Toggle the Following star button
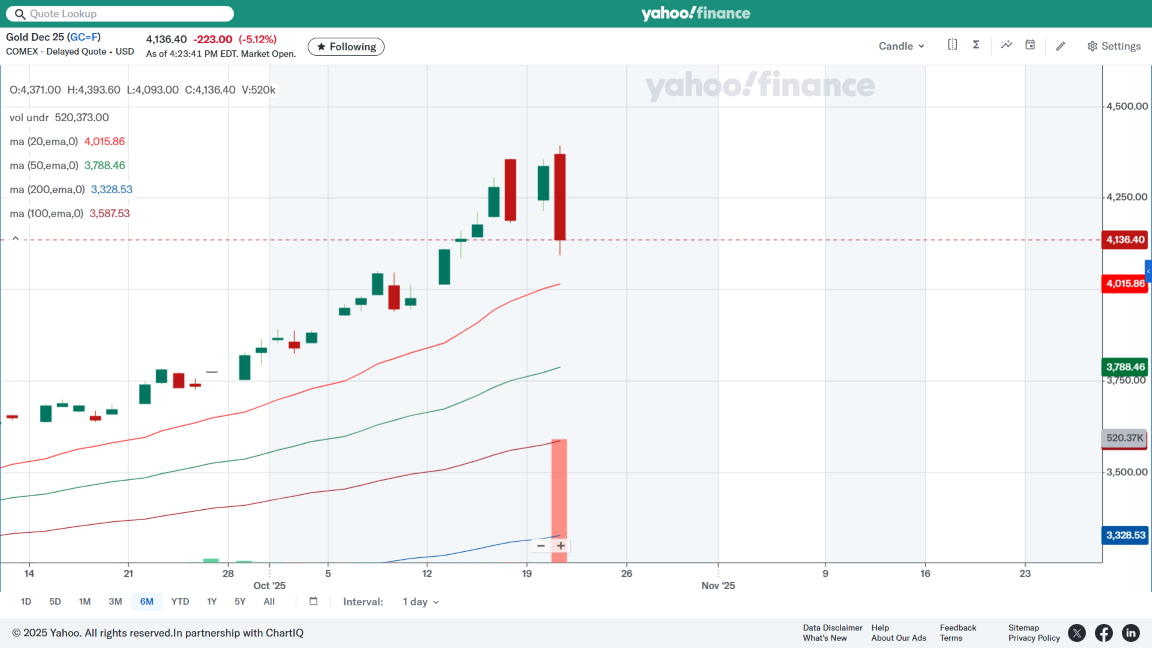1152x648 pixels. 346,46
